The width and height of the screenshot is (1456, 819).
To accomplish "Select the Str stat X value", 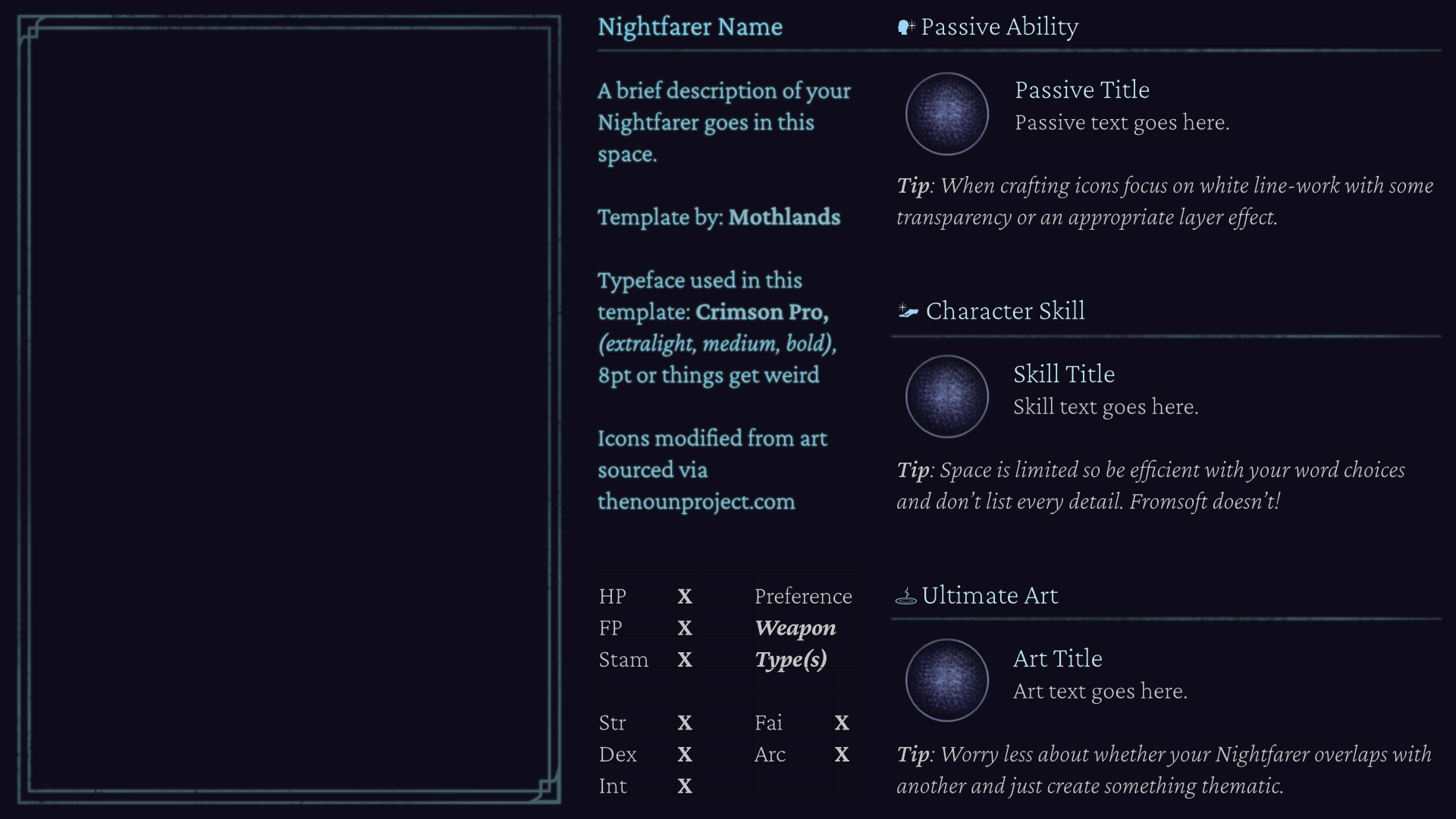I will point(685,723).
